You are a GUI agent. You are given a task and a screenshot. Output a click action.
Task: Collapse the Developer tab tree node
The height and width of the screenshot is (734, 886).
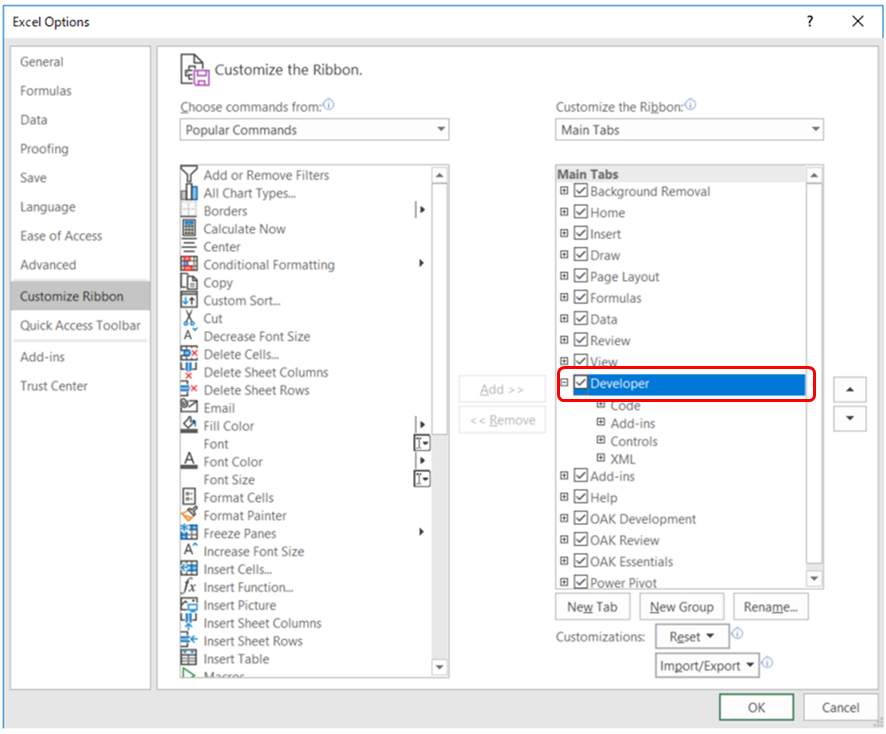coord(564,383)
